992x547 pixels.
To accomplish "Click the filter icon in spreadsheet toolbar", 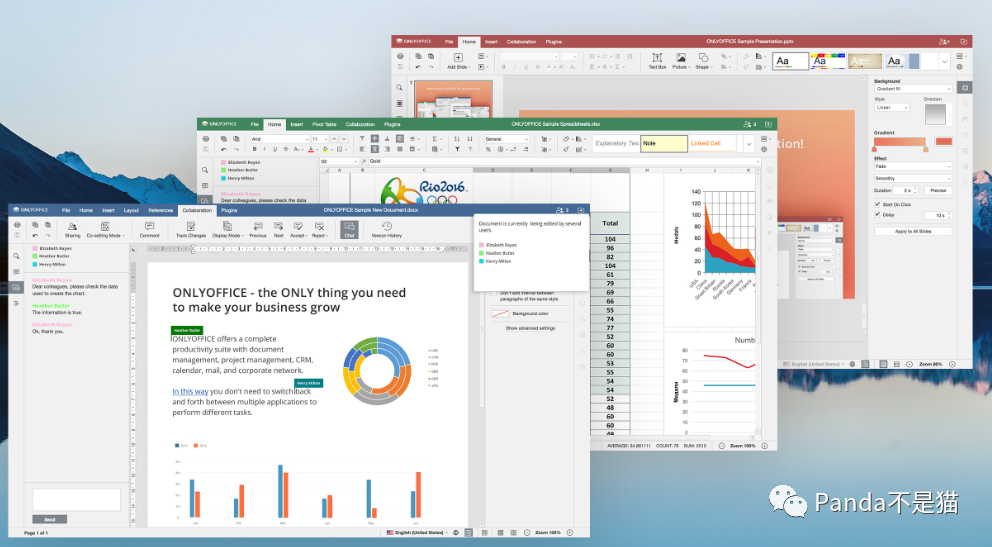I will (x=457, y=149).
